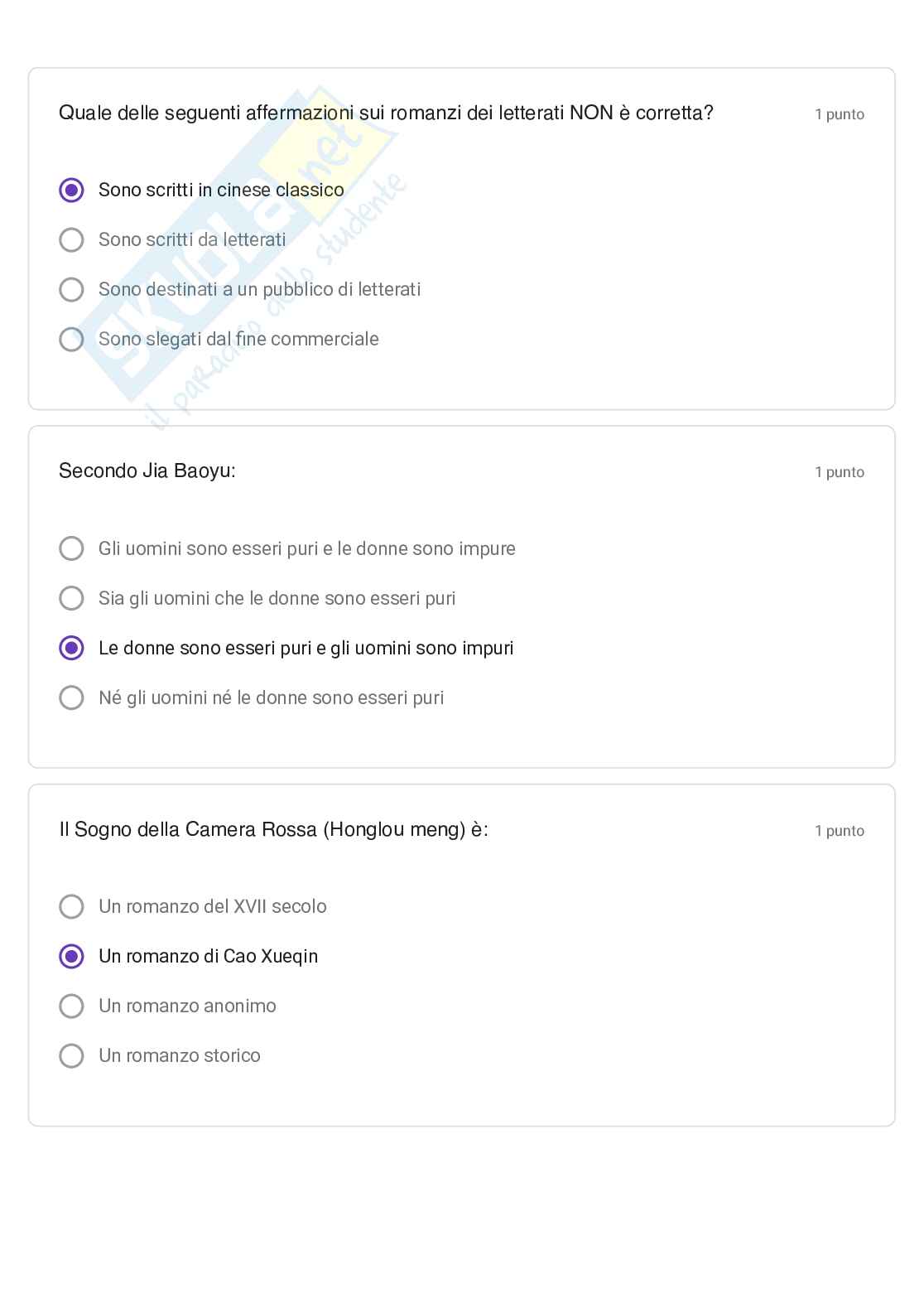The height and width of the screenshot is (1308, 924).
Task: Select 'Sia gli uomini che le donne' option
Action: [72, 598]
